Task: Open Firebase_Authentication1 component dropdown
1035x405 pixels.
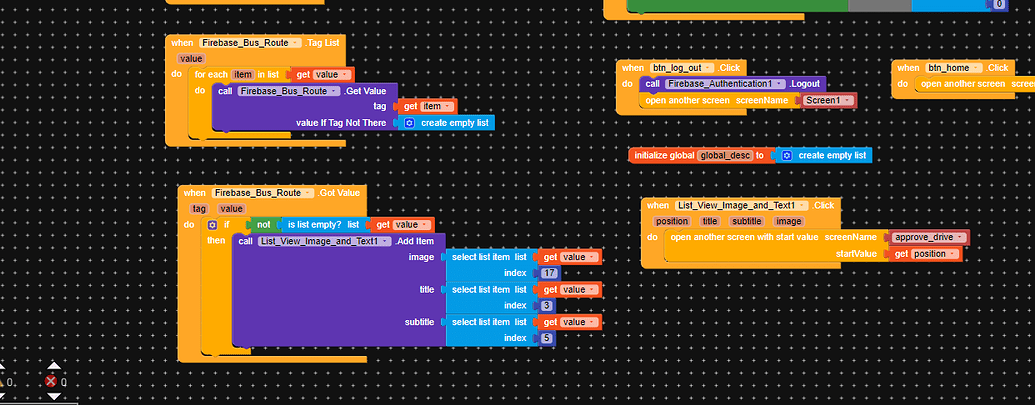Action: pos(727,84)
